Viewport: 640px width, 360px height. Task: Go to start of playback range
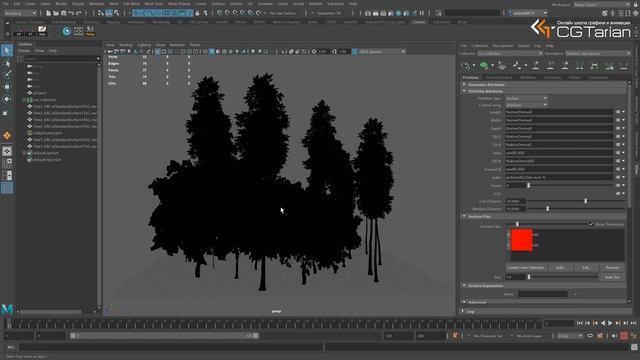pos(580,323)
